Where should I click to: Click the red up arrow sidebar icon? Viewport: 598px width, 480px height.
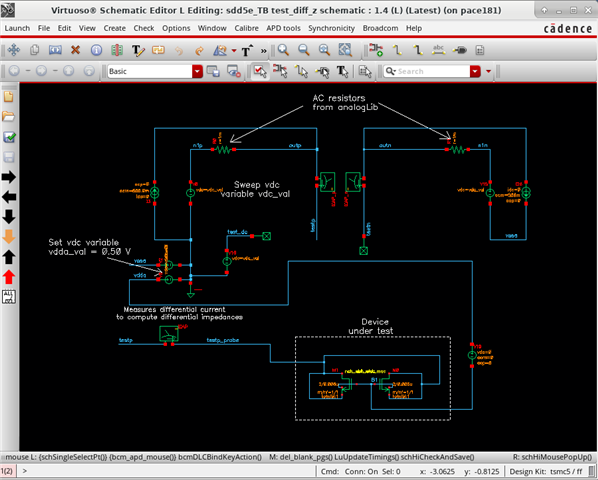point(9,277)
